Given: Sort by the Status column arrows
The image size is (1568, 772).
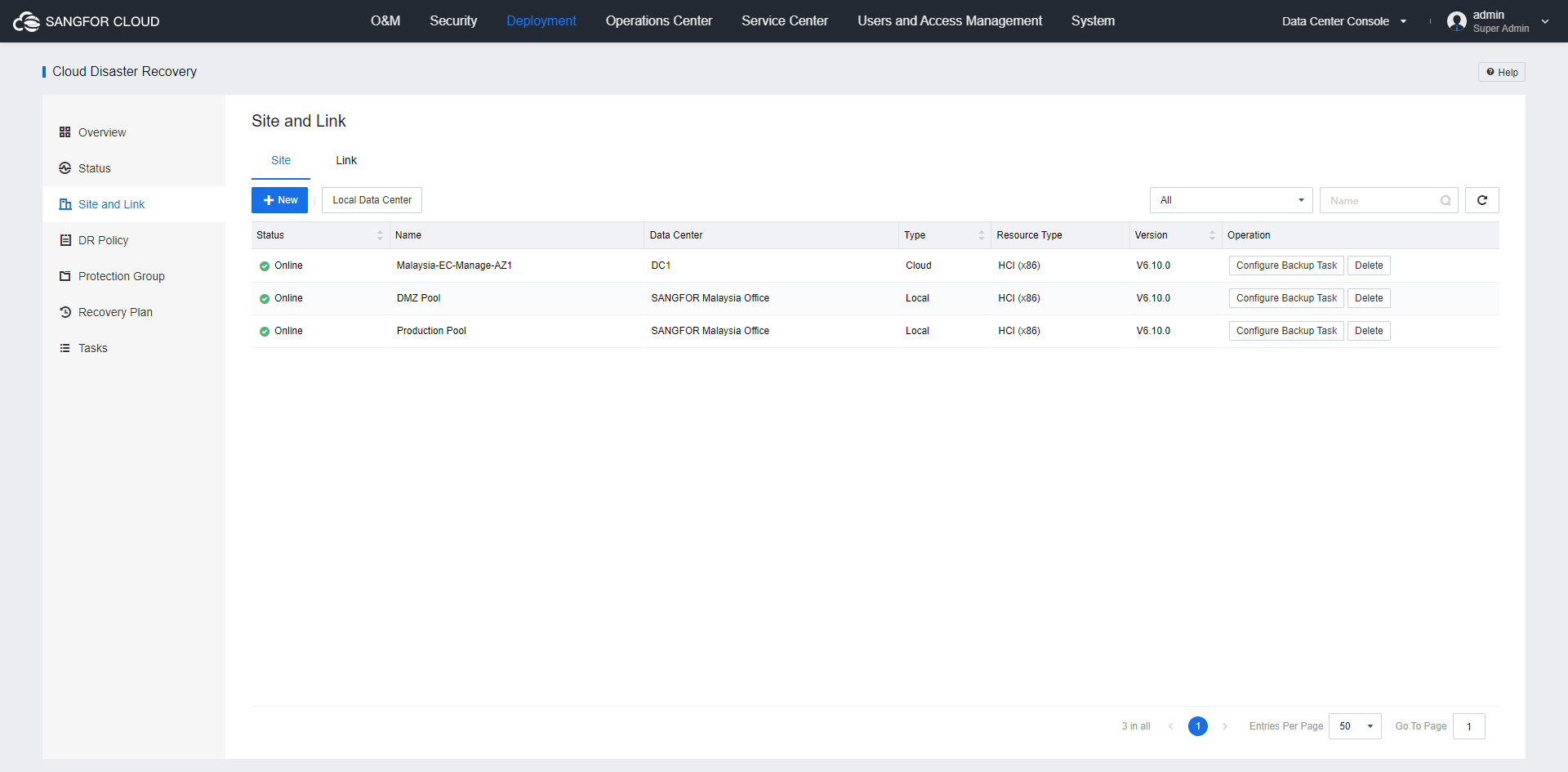Looking at the screenshot, I should pyautogui.click(x=380, y=235).
